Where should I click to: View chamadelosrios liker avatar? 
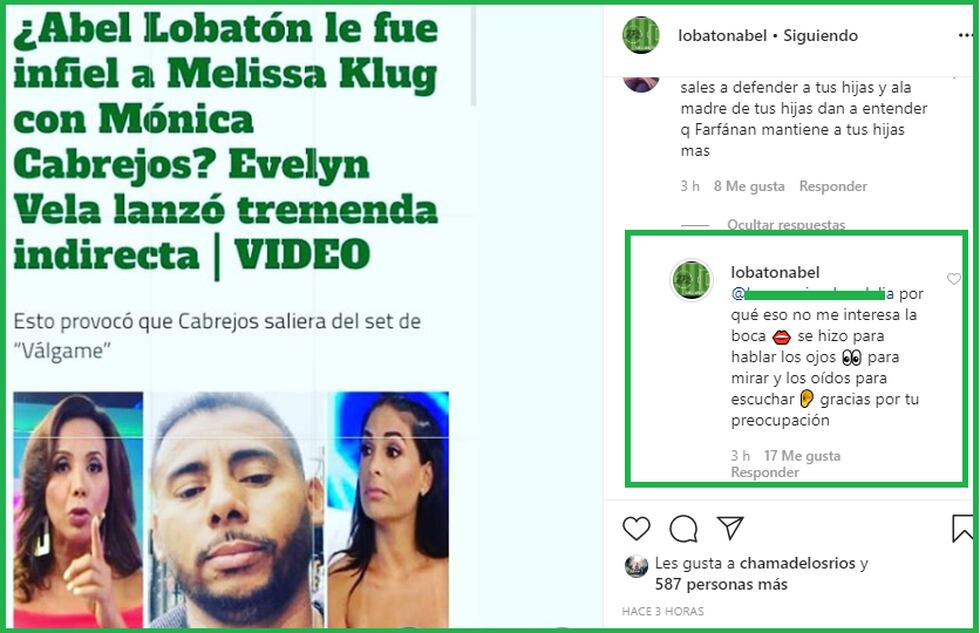click(x=636, y=567)
